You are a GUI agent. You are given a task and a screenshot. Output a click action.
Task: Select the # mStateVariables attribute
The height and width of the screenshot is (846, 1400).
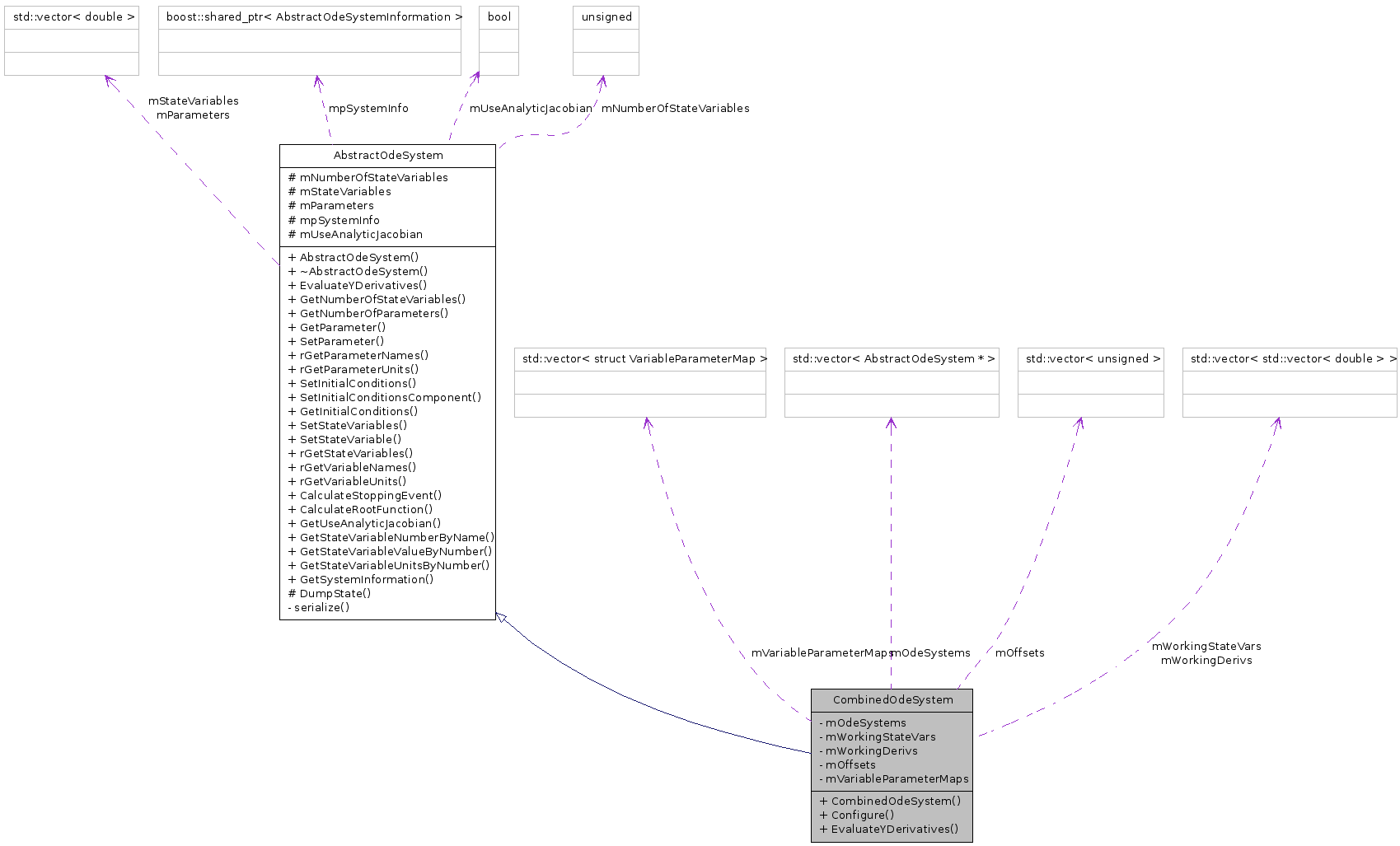click(339, 192)
